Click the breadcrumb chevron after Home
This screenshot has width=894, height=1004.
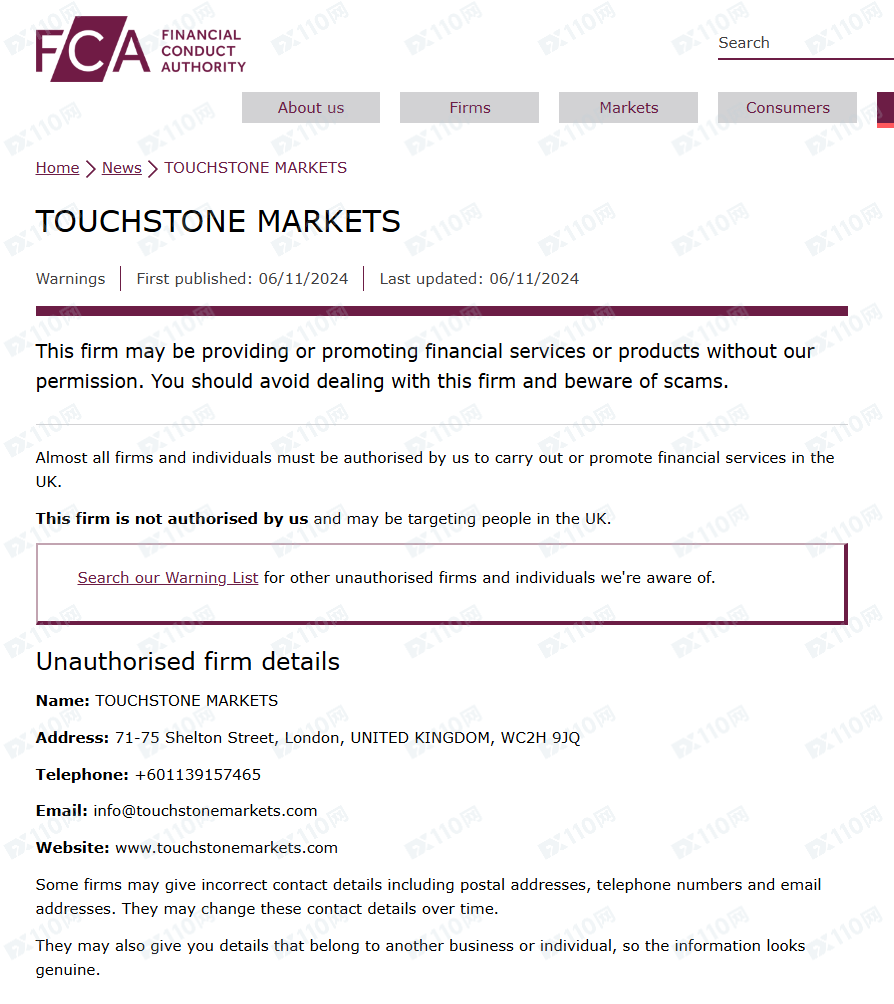point(90,169)
